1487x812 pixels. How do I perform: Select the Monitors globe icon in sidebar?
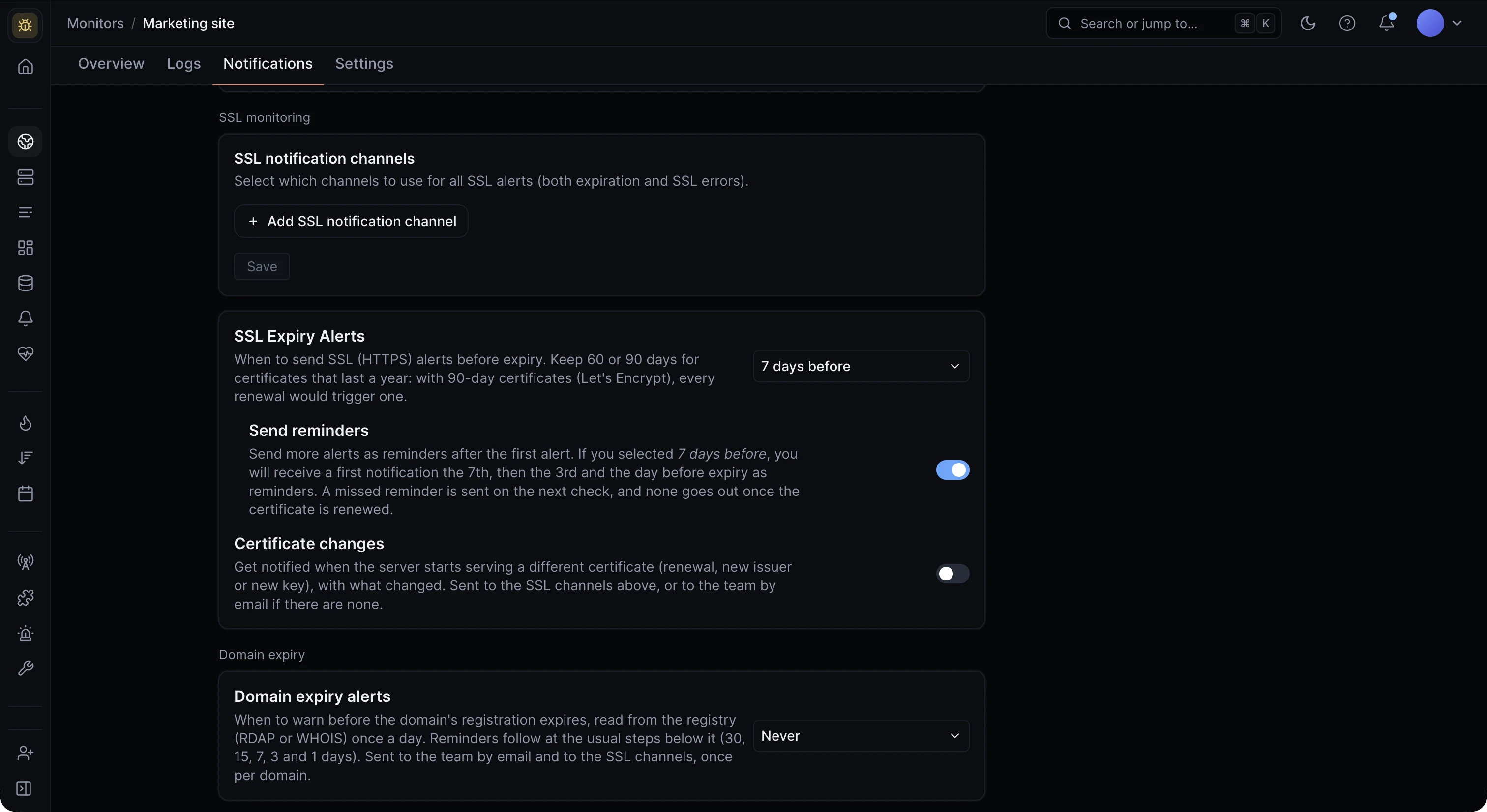pos(26,142)
